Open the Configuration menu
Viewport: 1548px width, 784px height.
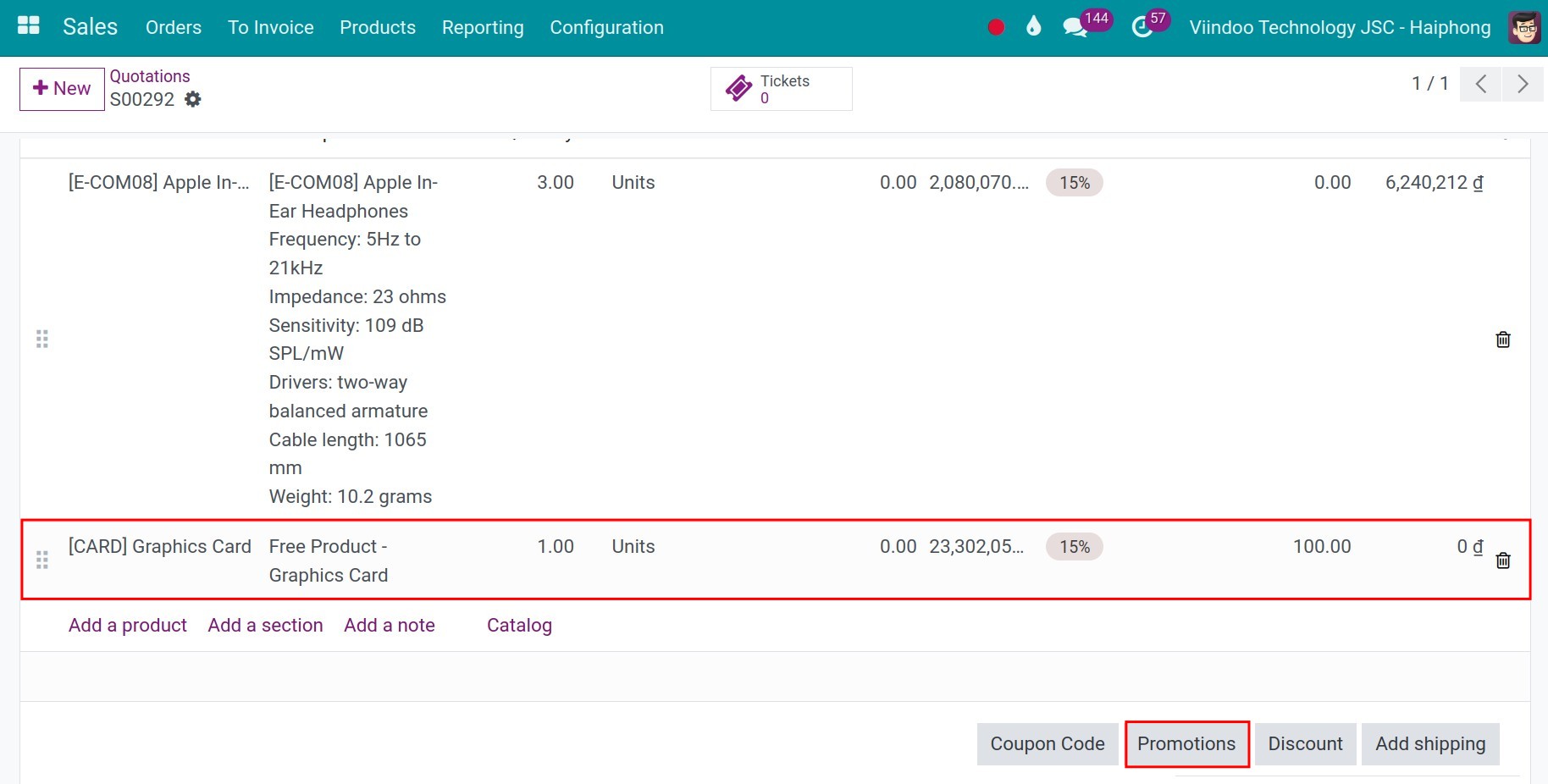click(606, 27)
